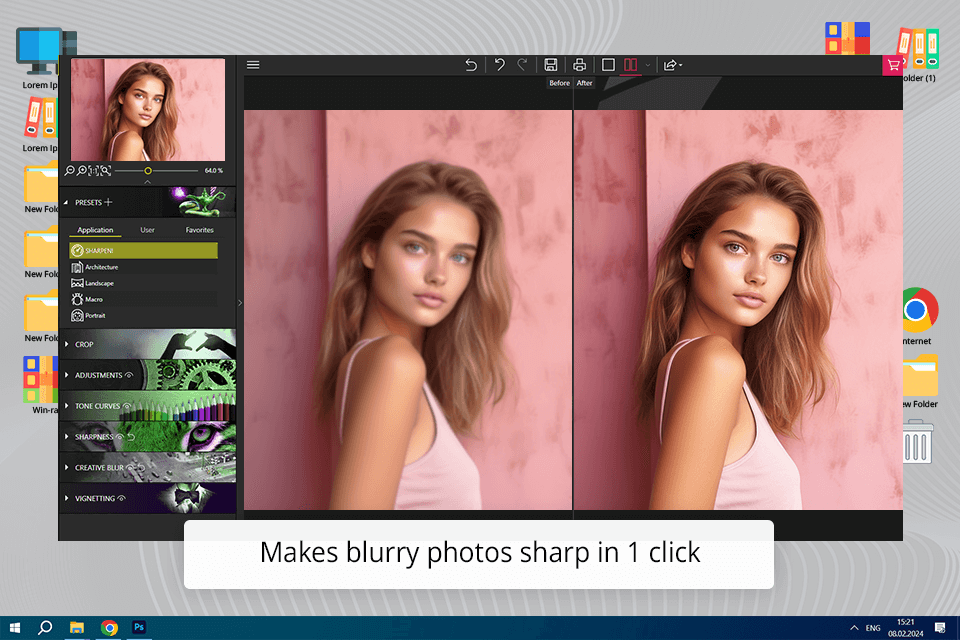Show hidden system tray icons

click(x=854, y=628)
